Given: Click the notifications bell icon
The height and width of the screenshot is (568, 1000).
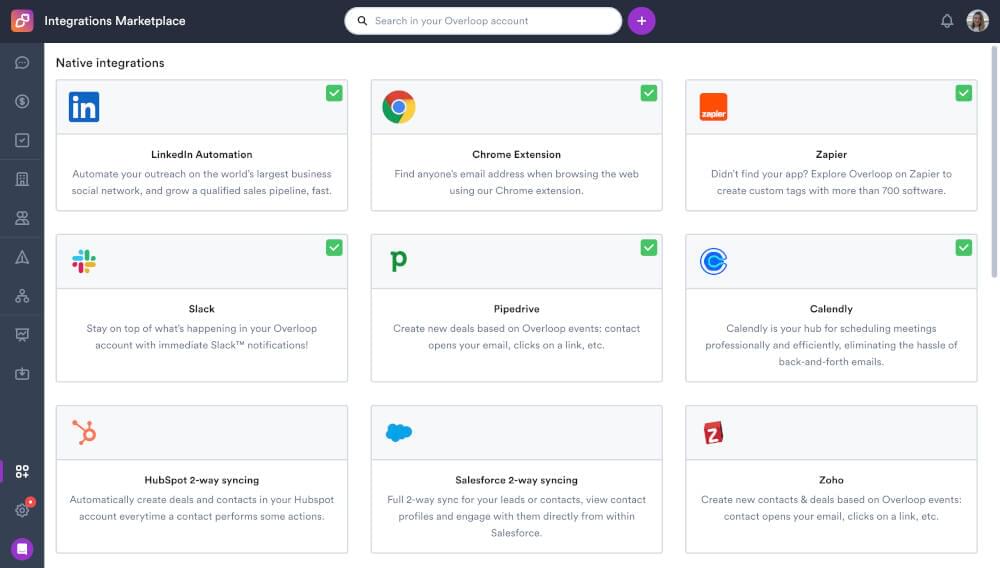Looking at the screenshot, I should pyautogui.click(x=947, y=21).
